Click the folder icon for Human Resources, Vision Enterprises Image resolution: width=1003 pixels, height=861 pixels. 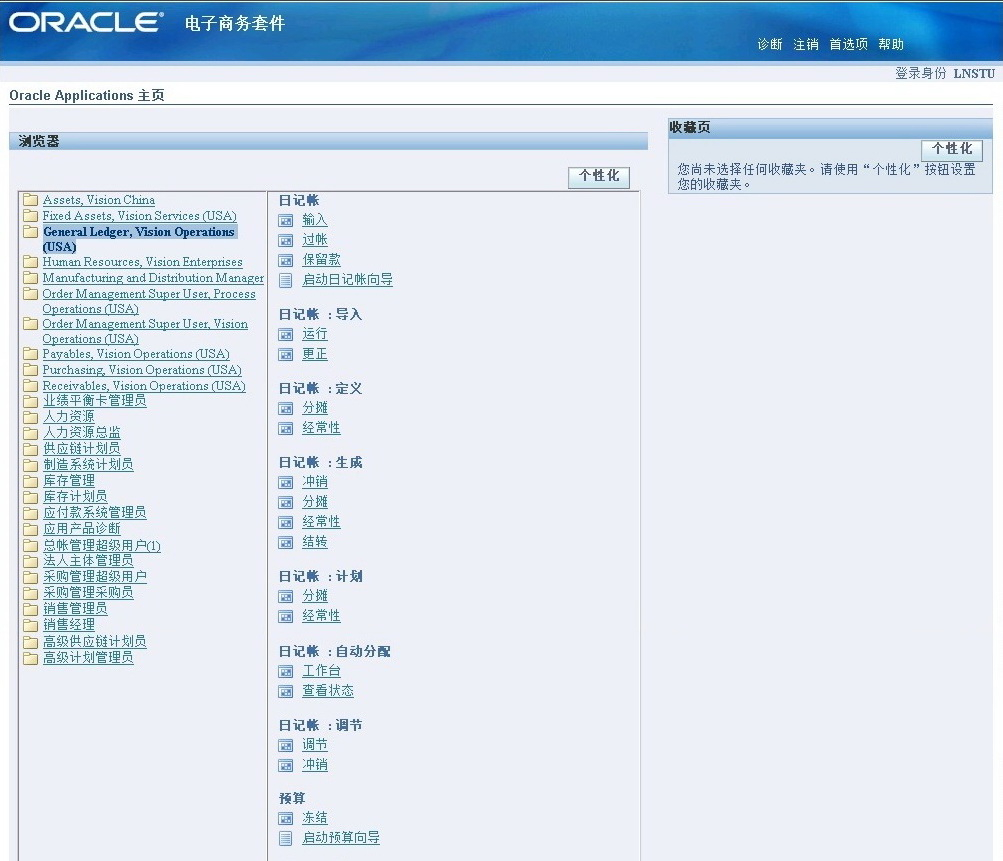[30, 262]
